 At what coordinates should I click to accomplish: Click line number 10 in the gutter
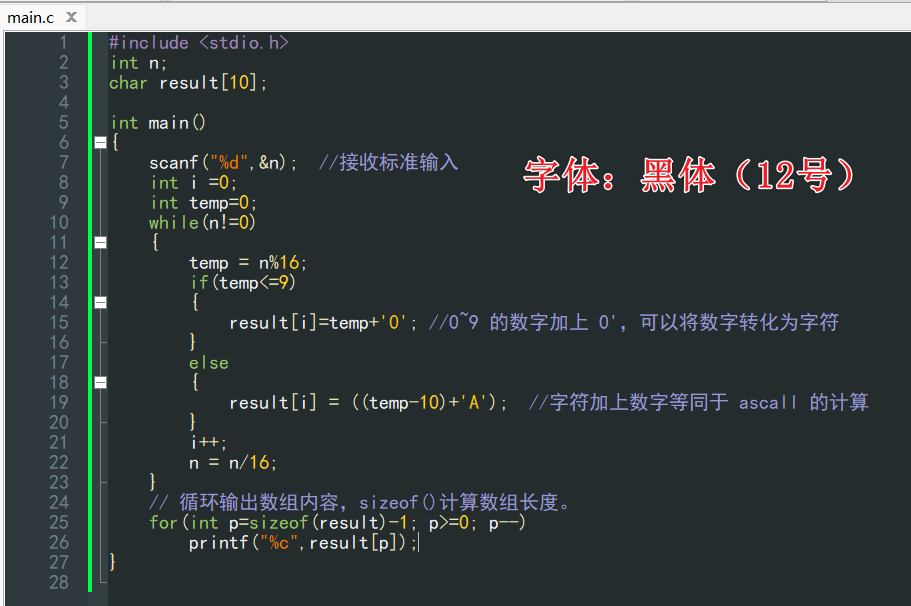point(59,223)
